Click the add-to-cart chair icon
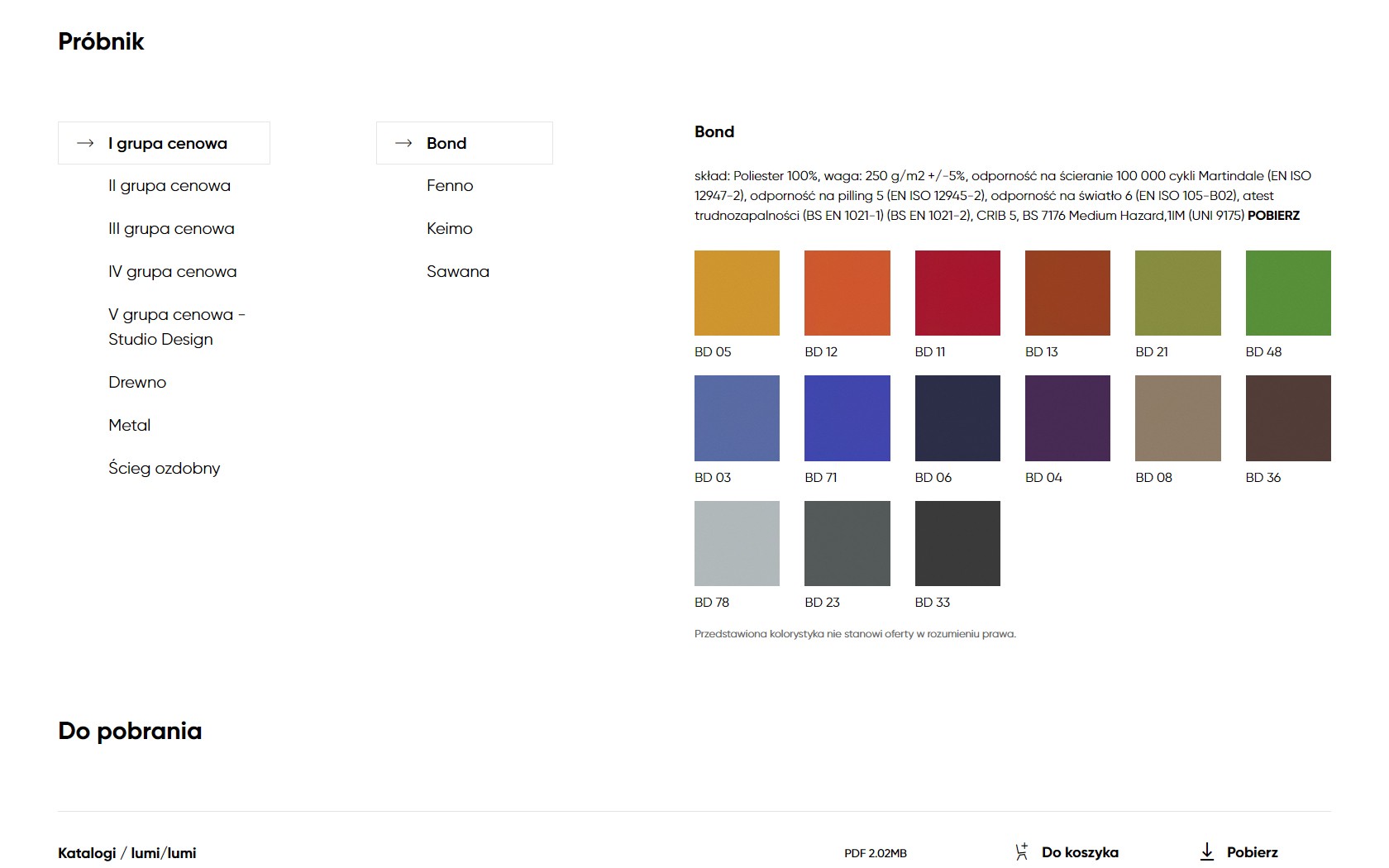The height and width of the screenshot is (868, 1389). point(1022,851)
